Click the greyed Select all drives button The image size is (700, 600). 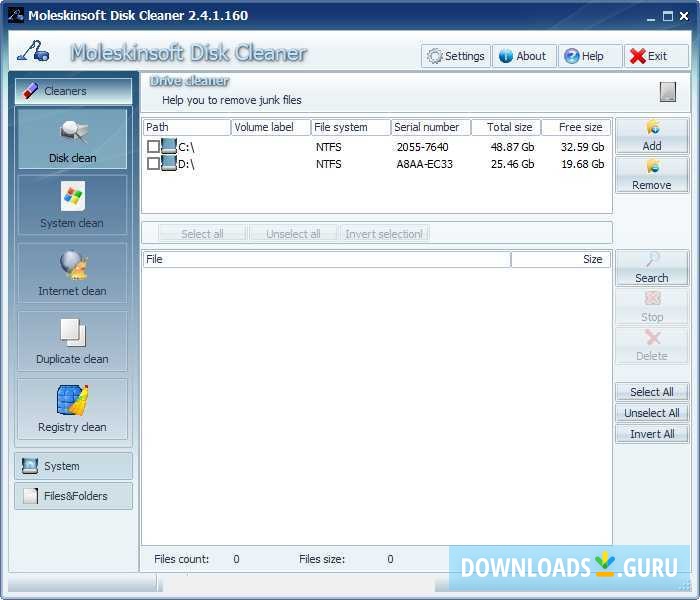(202, 233)
